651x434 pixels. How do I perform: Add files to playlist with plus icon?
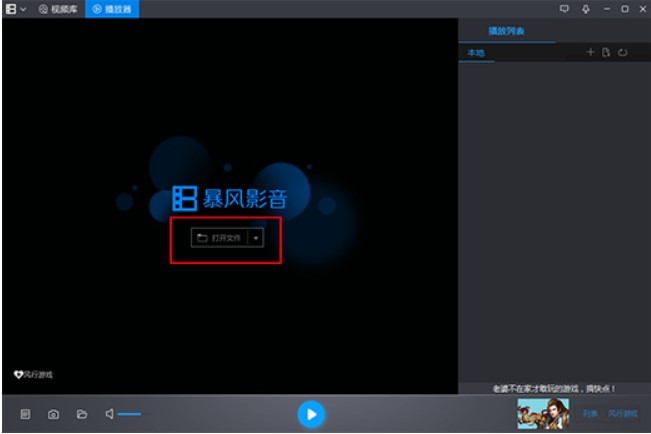click(x=590, y=52)
